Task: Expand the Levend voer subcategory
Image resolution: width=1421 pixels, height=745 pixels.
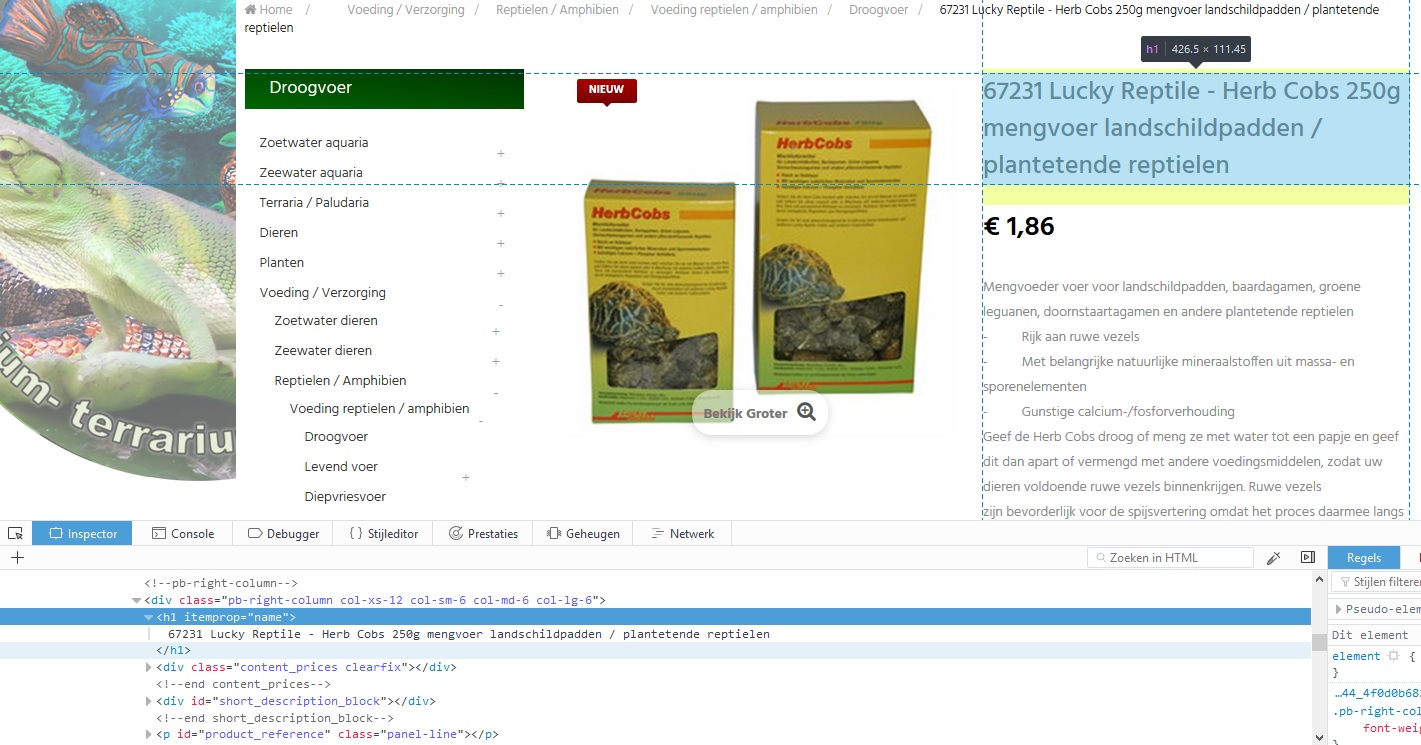Action: (x=466, y=478)
